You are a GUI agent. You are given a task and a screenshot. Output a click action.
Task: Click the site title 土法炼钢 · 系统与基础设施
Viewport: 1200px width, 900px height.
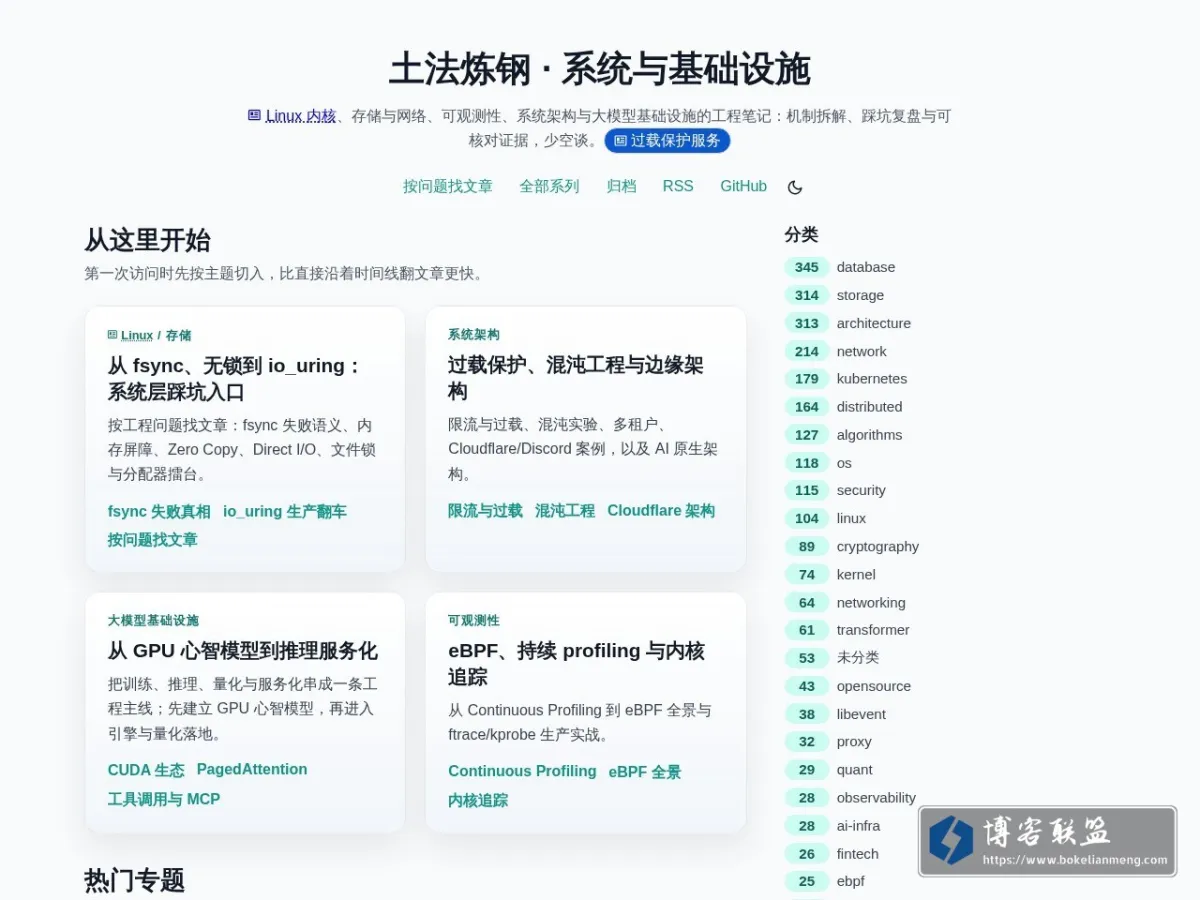click(x=600, y=70)
